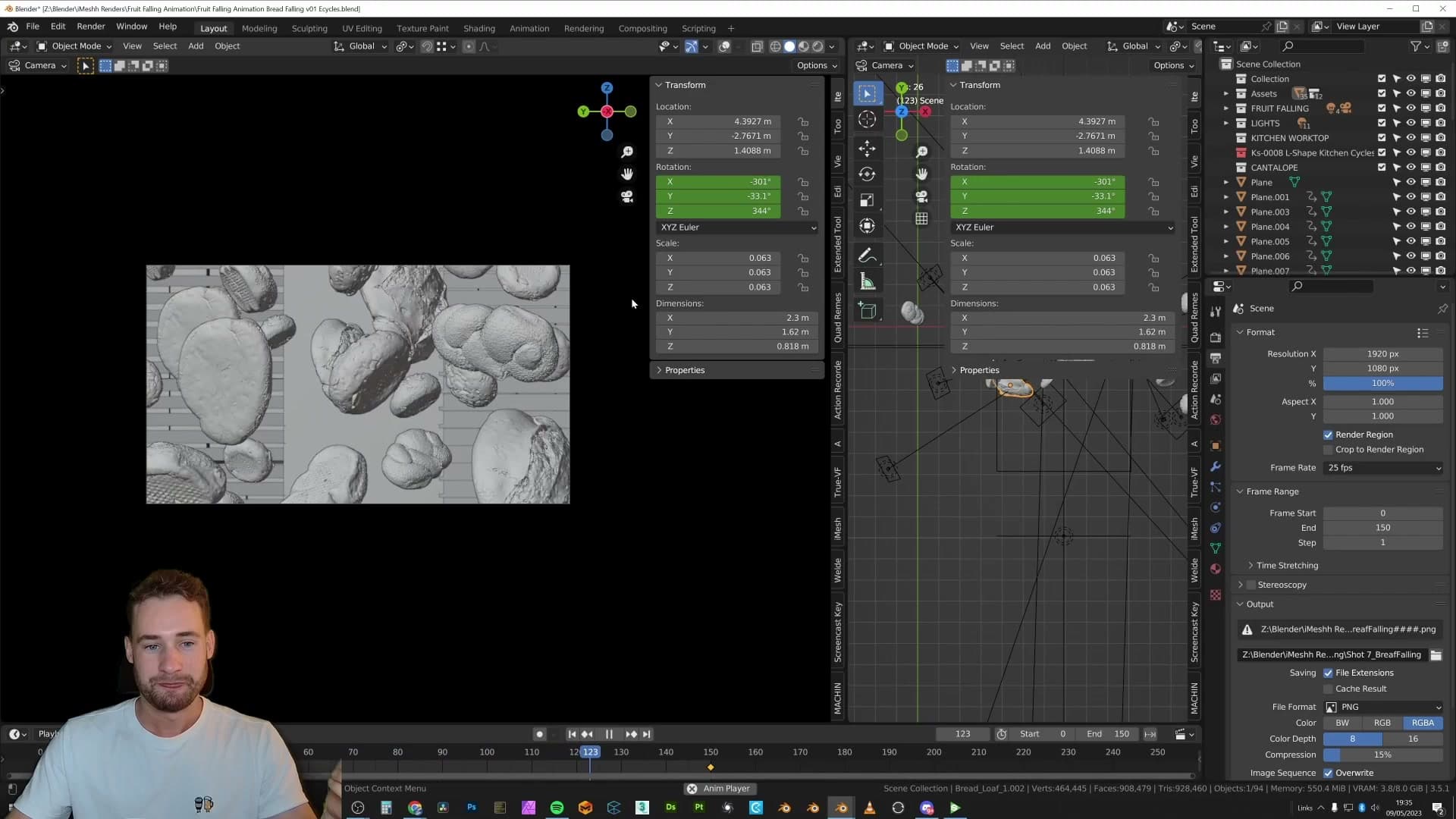
Task: Click the zoom magnifier in left viewport
Action: click(x=627, y=152)
